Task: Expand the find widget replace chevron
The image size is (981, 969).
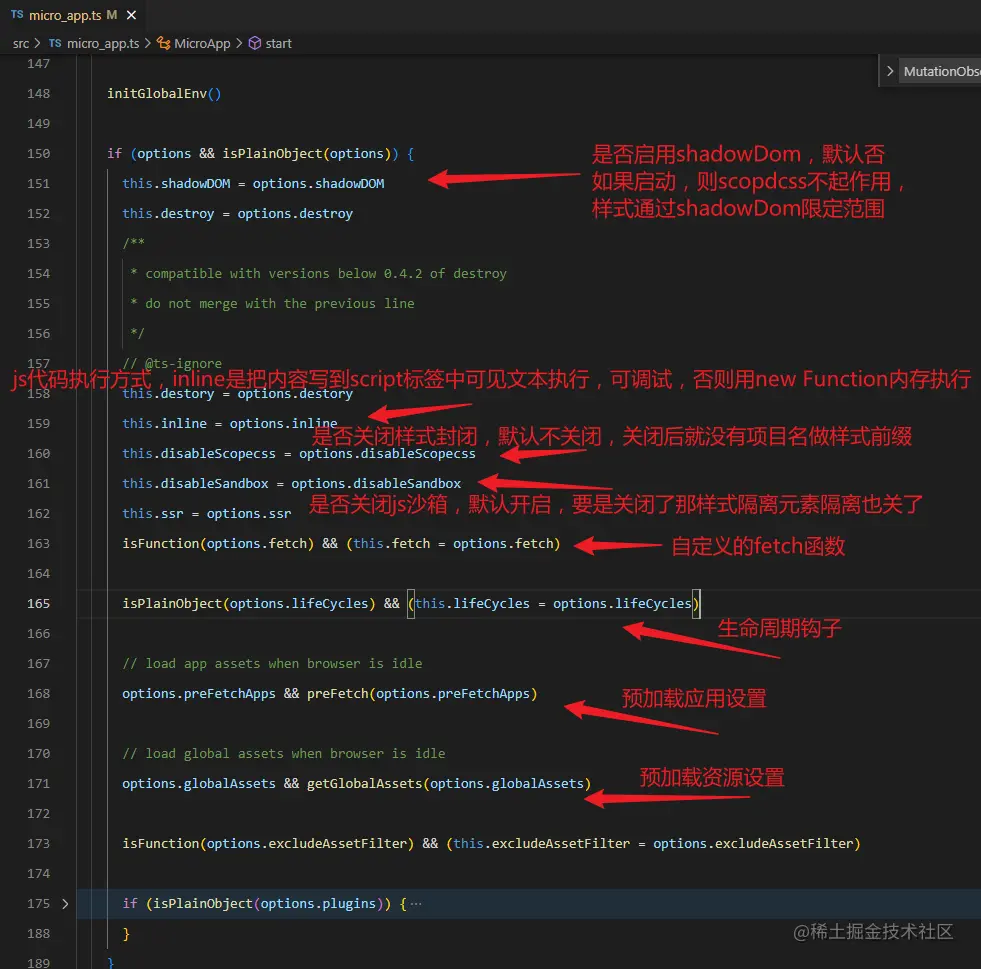Action: pos(890,71)
